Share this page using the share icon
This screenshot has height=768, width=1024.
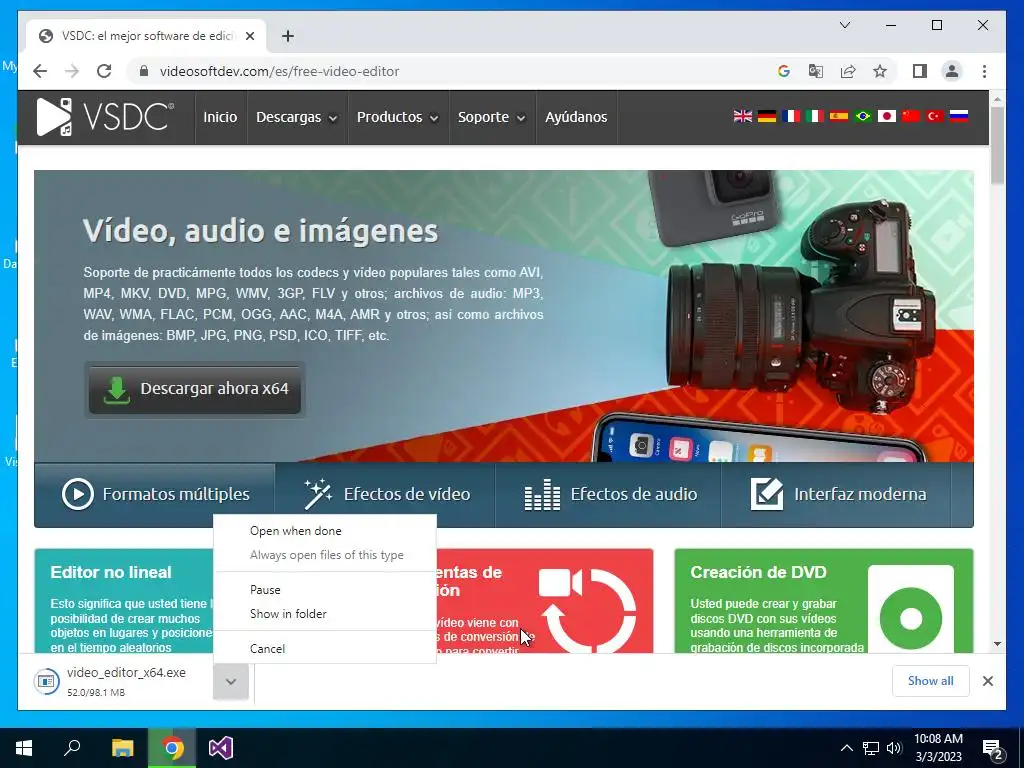(848, 71)
